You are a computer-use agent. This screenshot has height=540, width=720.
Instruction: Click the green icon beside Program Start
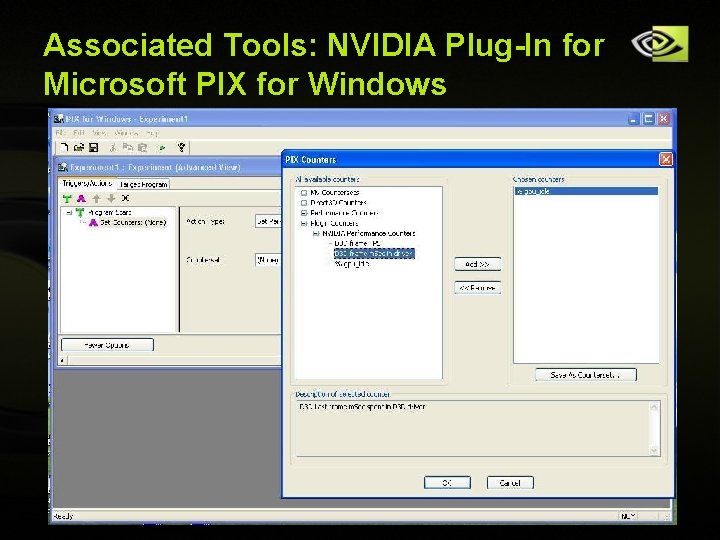80,212
